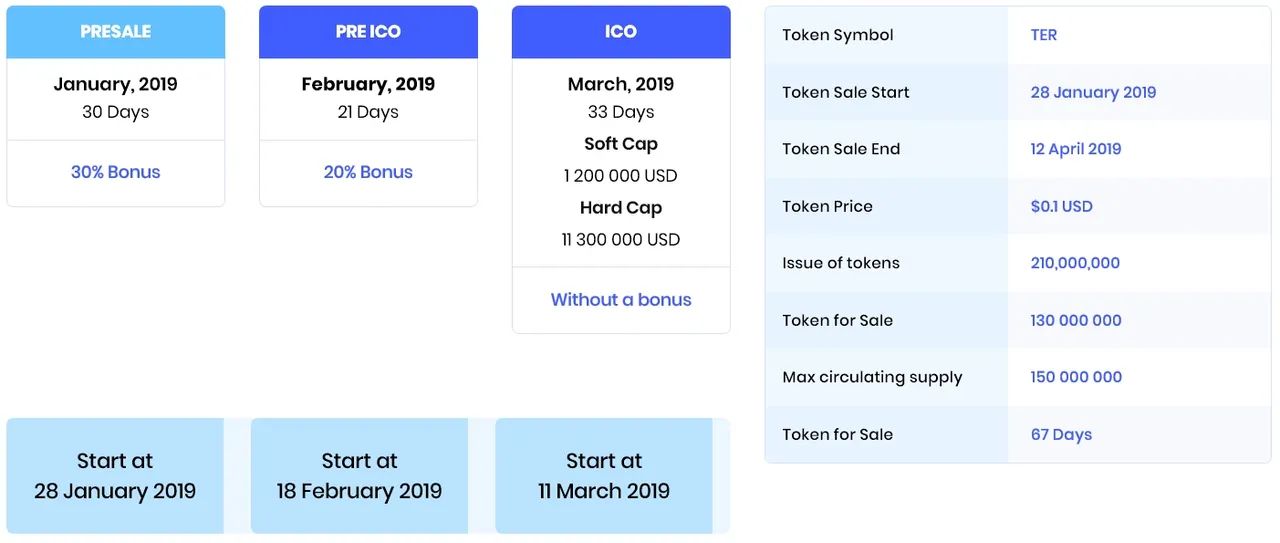Open the Start at 11 March 2019 box
The height and width of the screenshot is (543, 1280).
tap(604, 476)
